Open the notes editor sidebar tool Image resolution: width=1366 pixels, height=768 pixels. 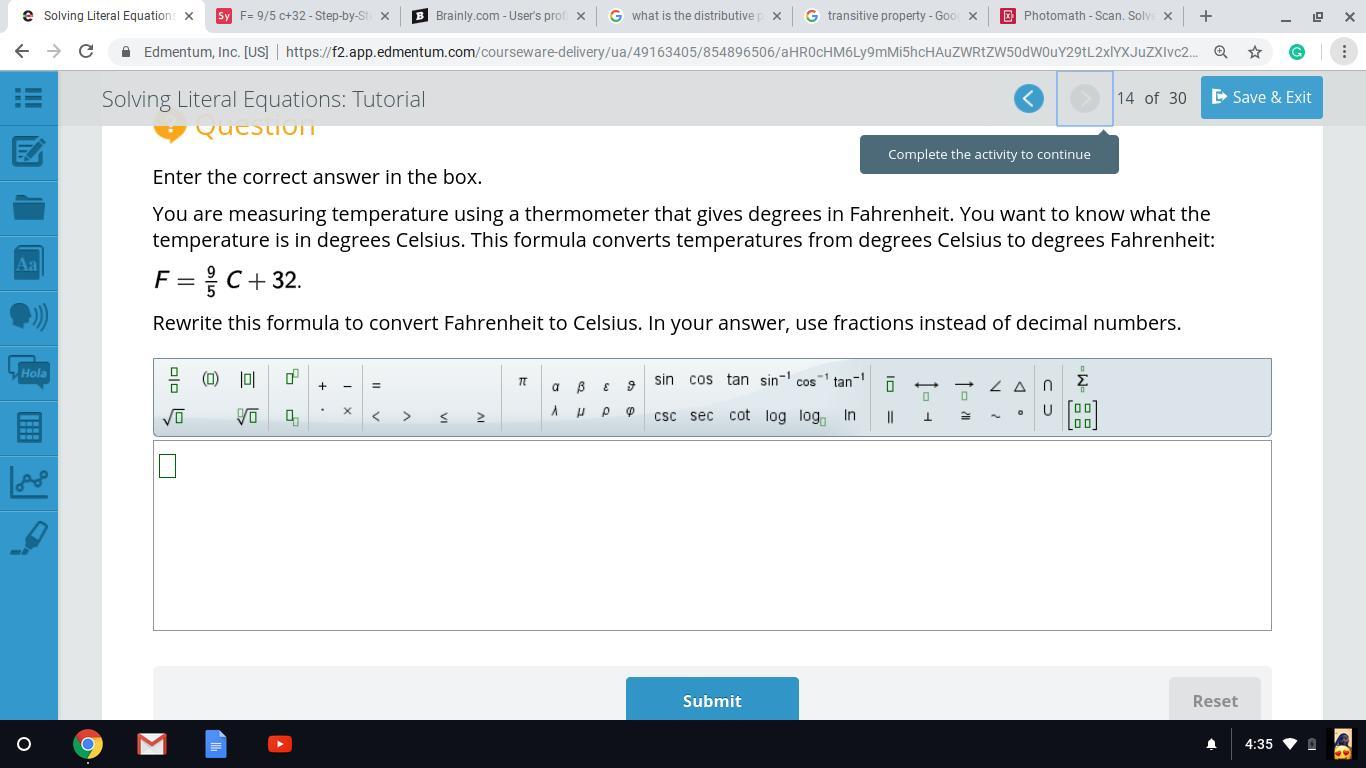(29, 152)
